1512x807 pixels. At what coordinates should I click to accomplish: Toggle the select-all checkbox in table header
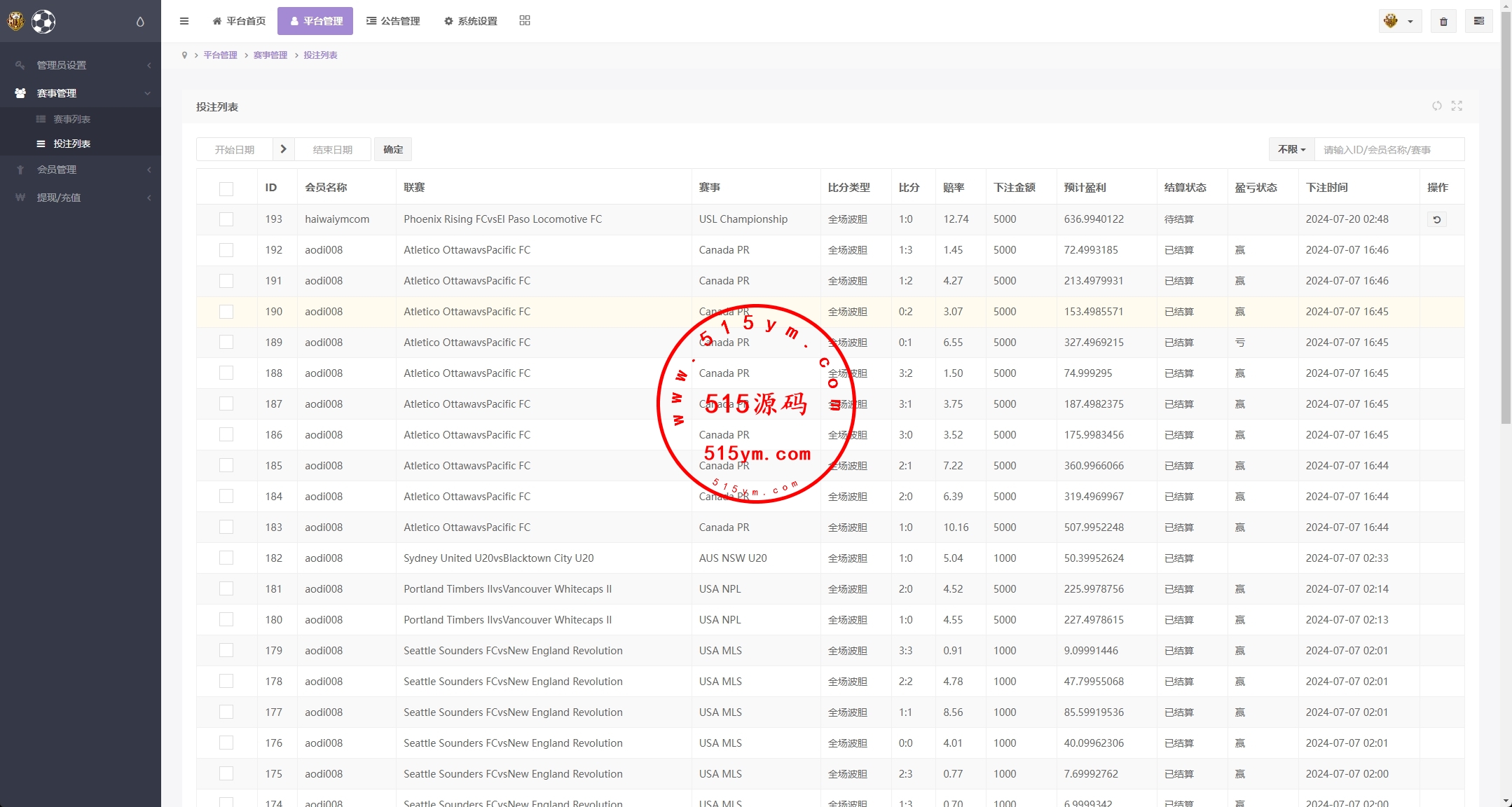[226, 188]
